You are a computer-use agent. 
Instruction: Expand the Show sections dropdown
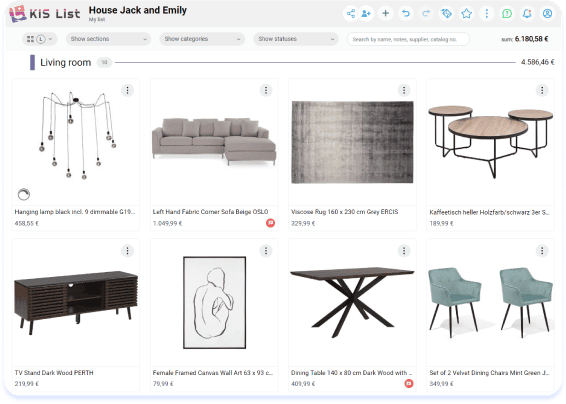tap(108, 39)
